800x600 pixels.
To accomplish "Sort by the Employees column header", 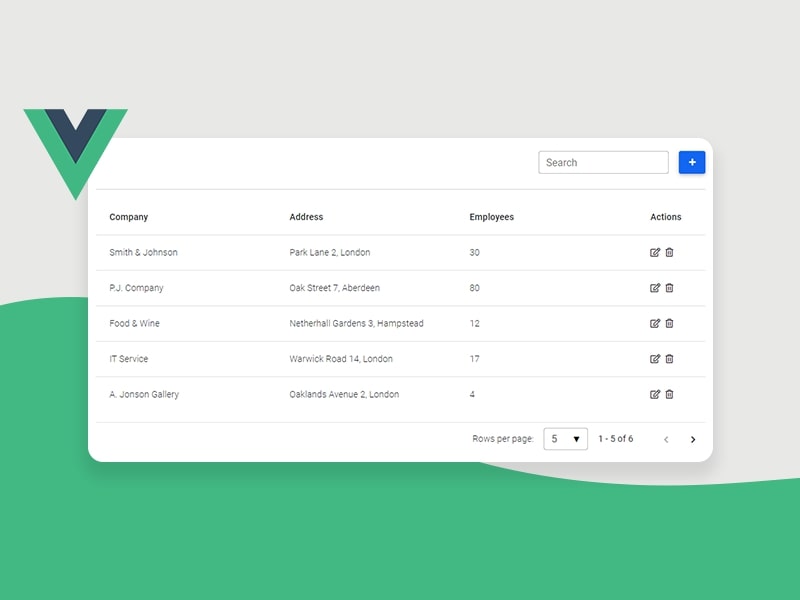I will [491, 217].
